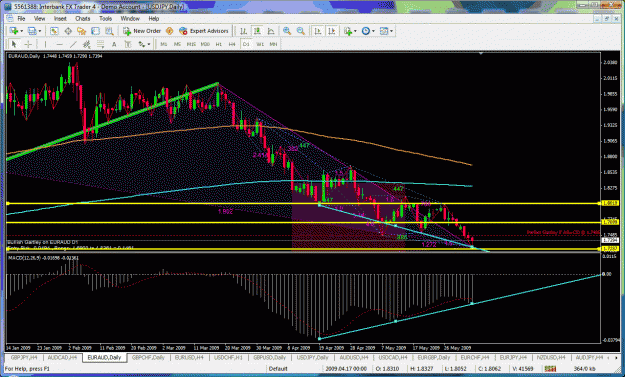Switch to M1 timeframe

164,44
